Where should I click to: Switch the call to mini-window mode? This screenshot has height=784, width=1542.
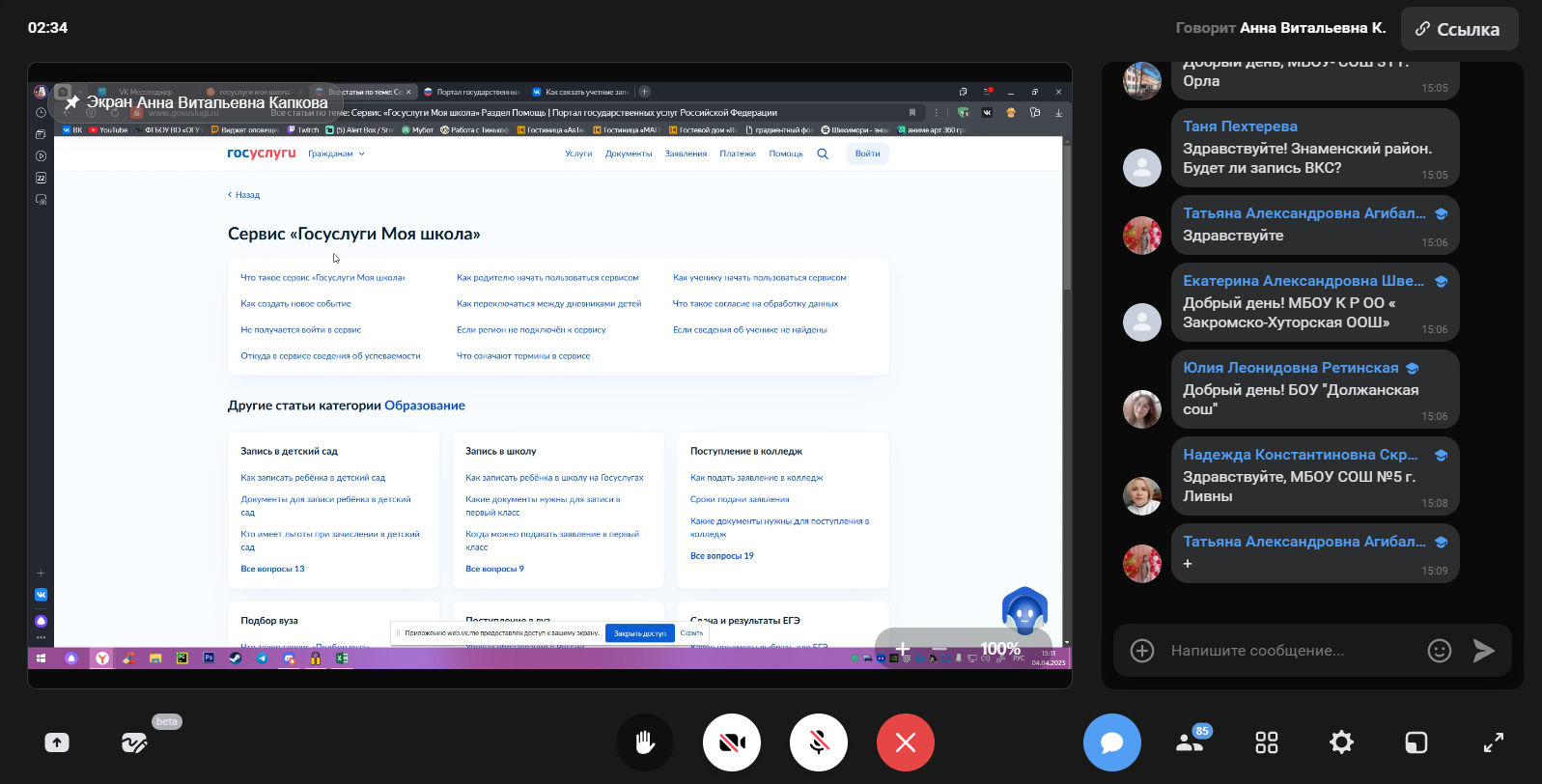click(1416, 742)
